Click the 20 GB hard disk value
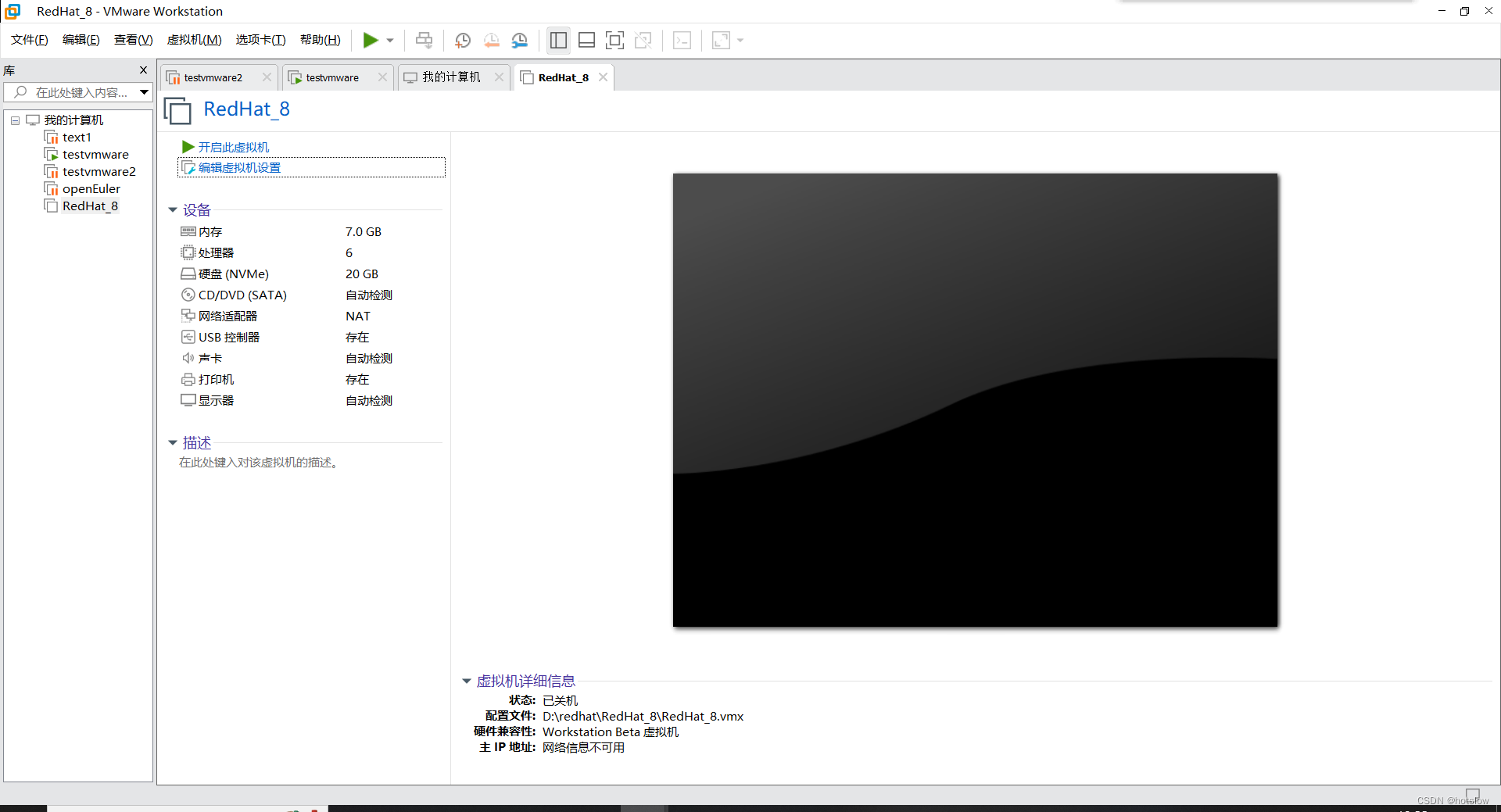 pyautogui.click(x=362, y=274)
